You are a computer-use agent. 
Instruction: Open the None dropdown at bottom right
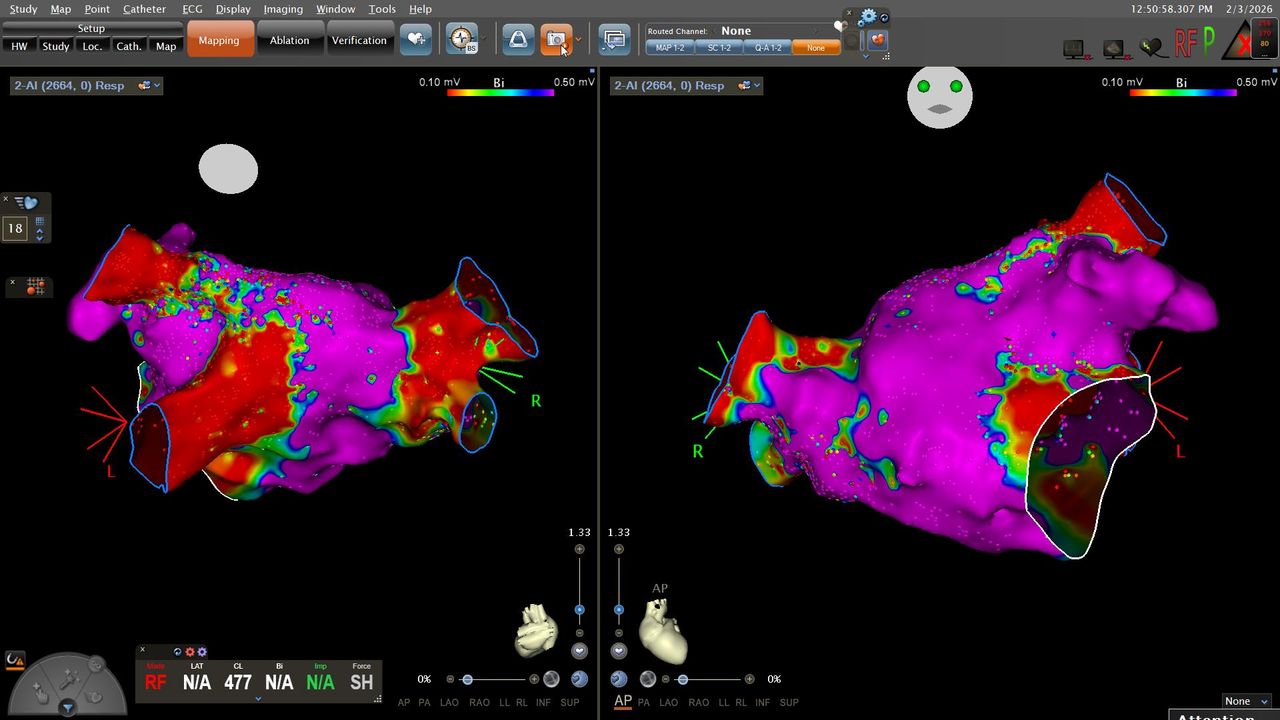[1246, 701]
